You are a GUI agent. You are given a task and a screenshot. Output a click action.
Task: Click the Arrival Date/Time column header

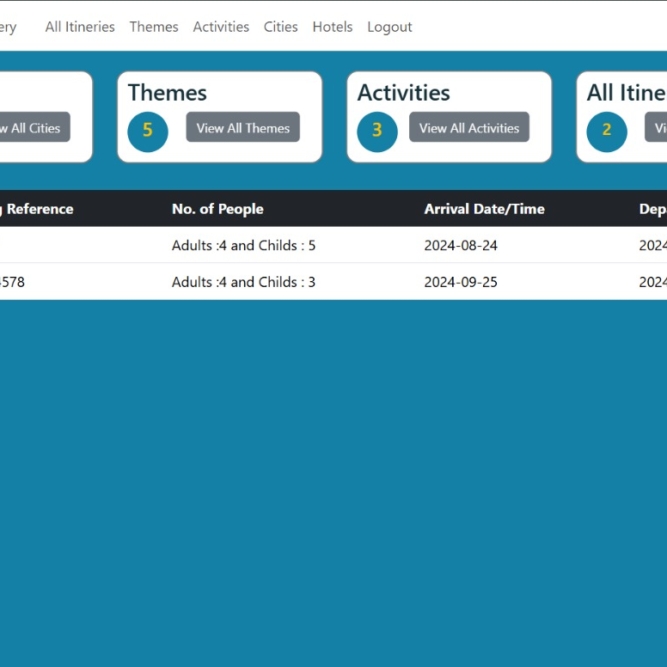tap(484, 209)
